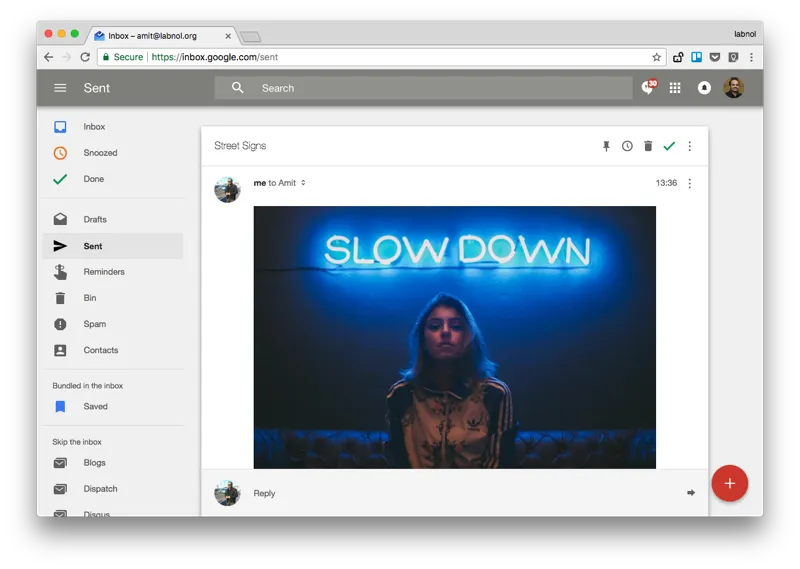Open the Inbox folder

point(94,127)
